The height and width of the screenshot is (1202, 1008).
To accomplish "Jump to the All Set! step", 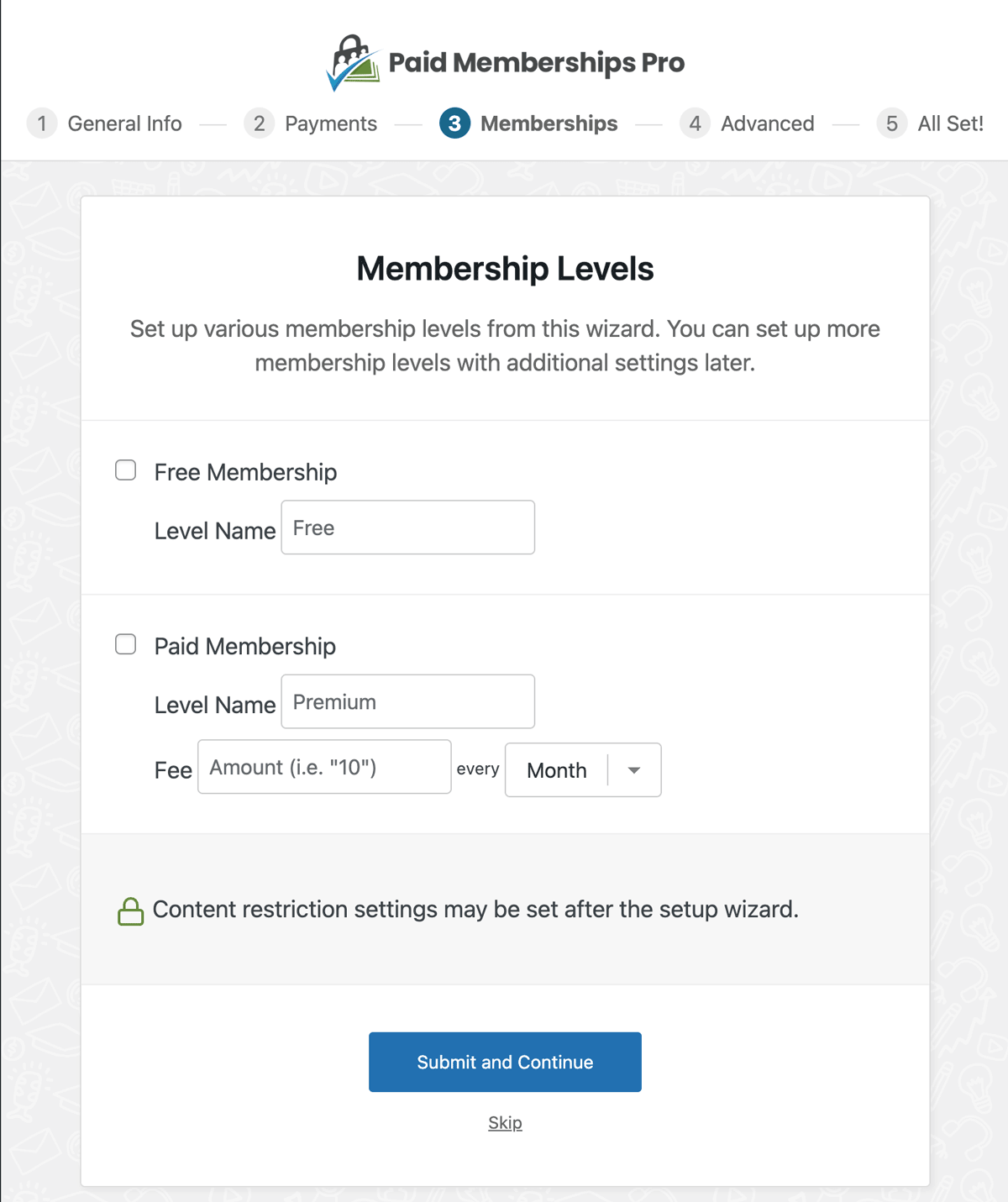I will tap(950, 123).
